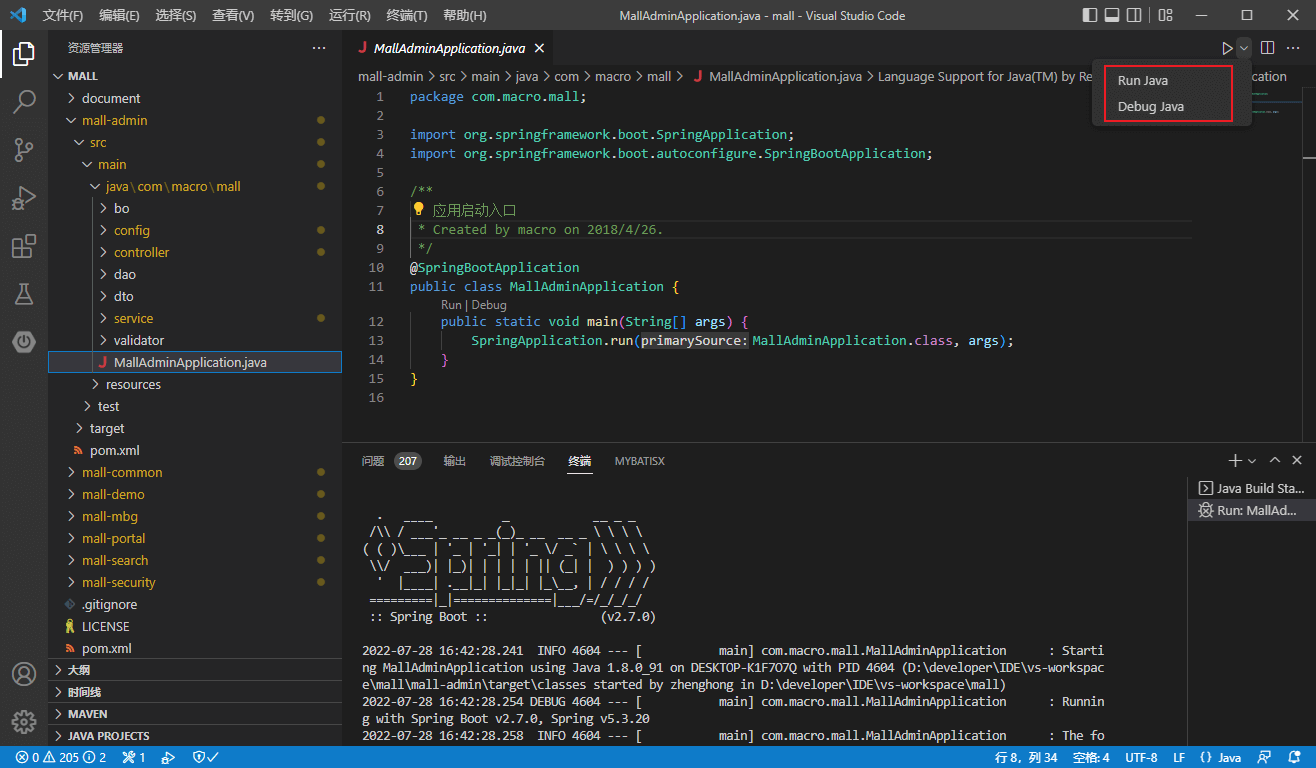Screen dimensions: 1316x768
Task: Open the 运行(R) menu
Action: [349, 16]
